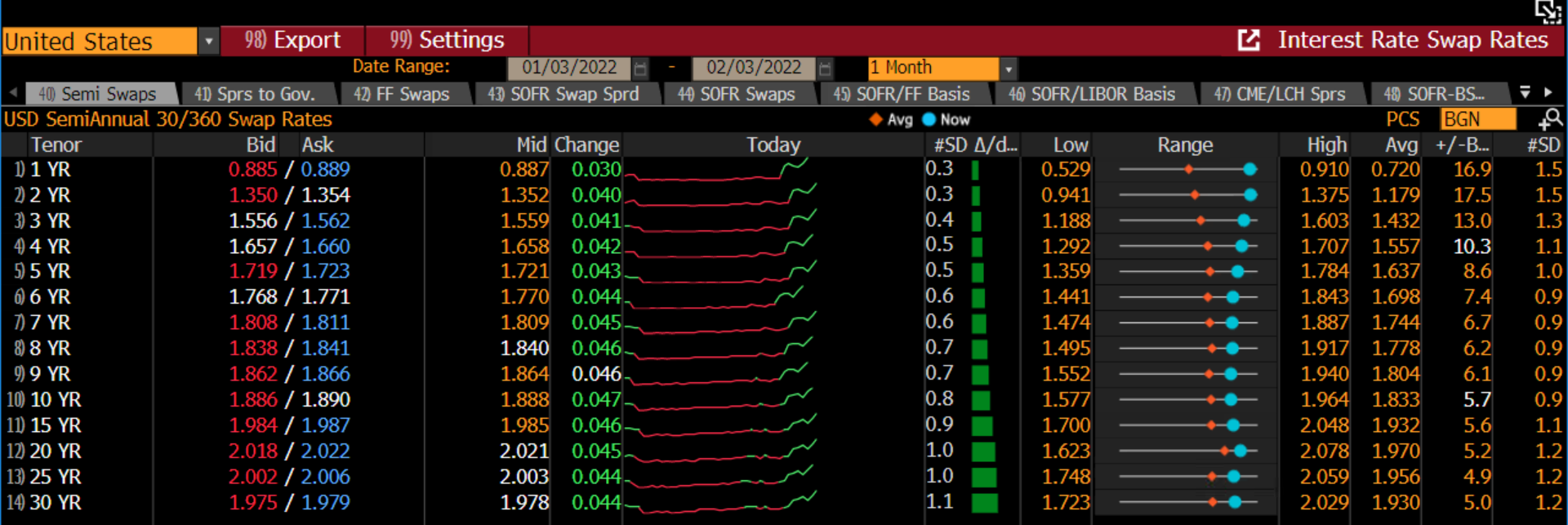Select the United States country field
Viewport: 1568px width, 525px height.
(x=100, y=41)
